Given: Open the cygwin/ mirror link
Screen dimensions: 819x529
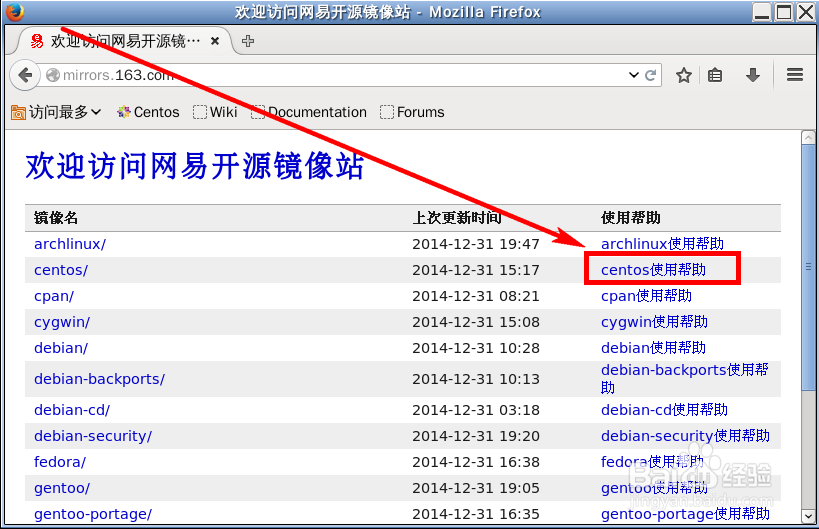Looking at the screenshot, I should pyautogui.click(x=62, y=322).
